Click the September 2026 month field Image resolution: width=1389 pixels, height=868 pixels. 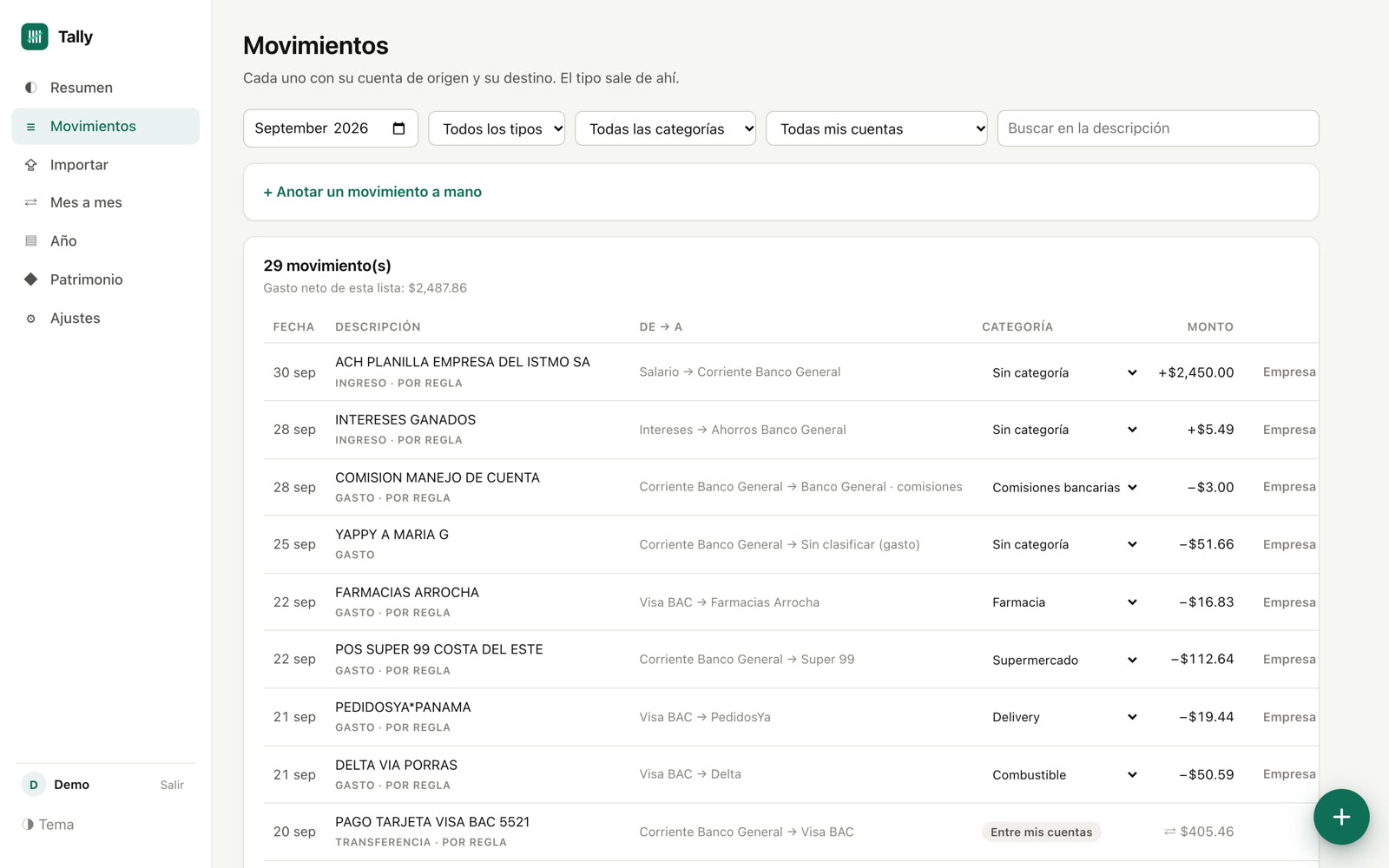coord(331,128)
